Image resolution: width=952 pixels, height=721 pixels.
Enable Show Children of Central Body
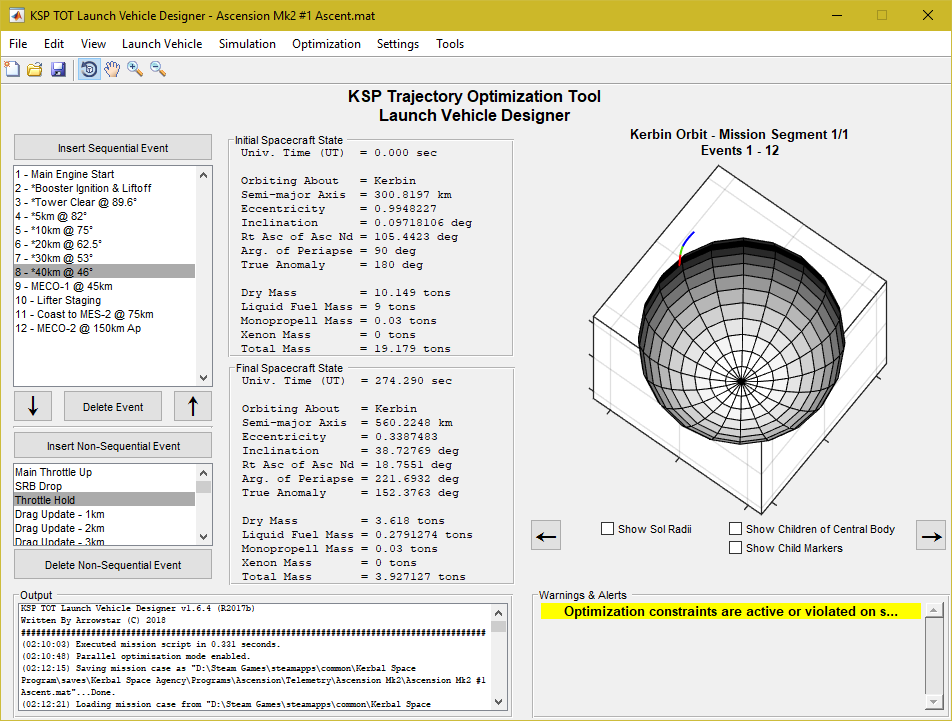735,529
